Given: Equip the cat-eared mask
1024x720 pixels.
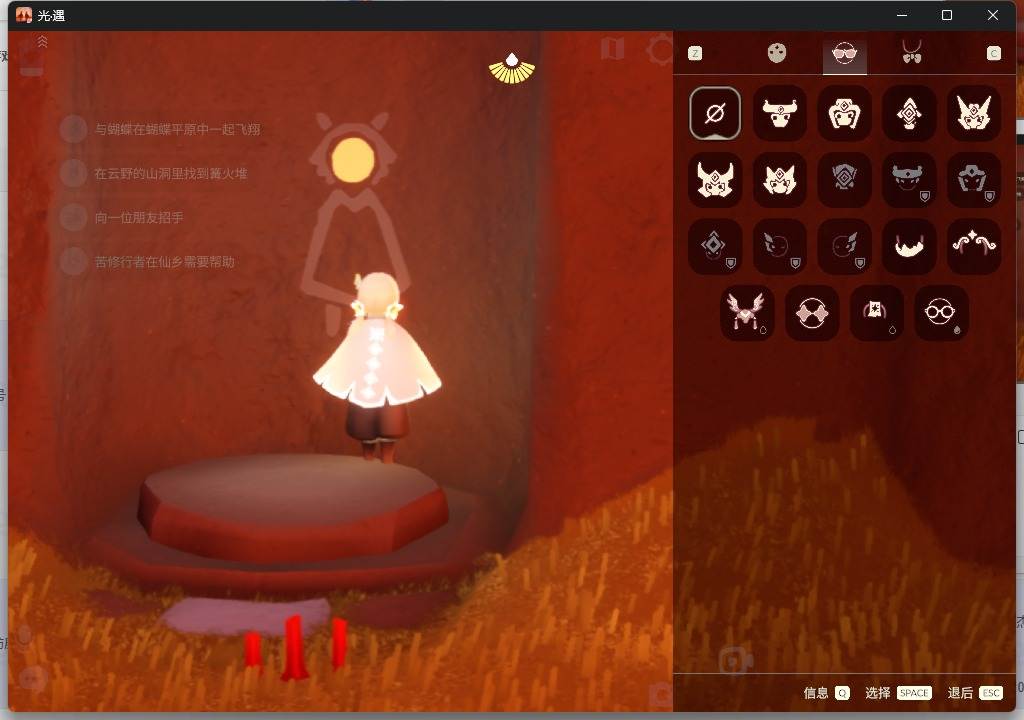Looking at the screenshot, I should pos(779,180).
